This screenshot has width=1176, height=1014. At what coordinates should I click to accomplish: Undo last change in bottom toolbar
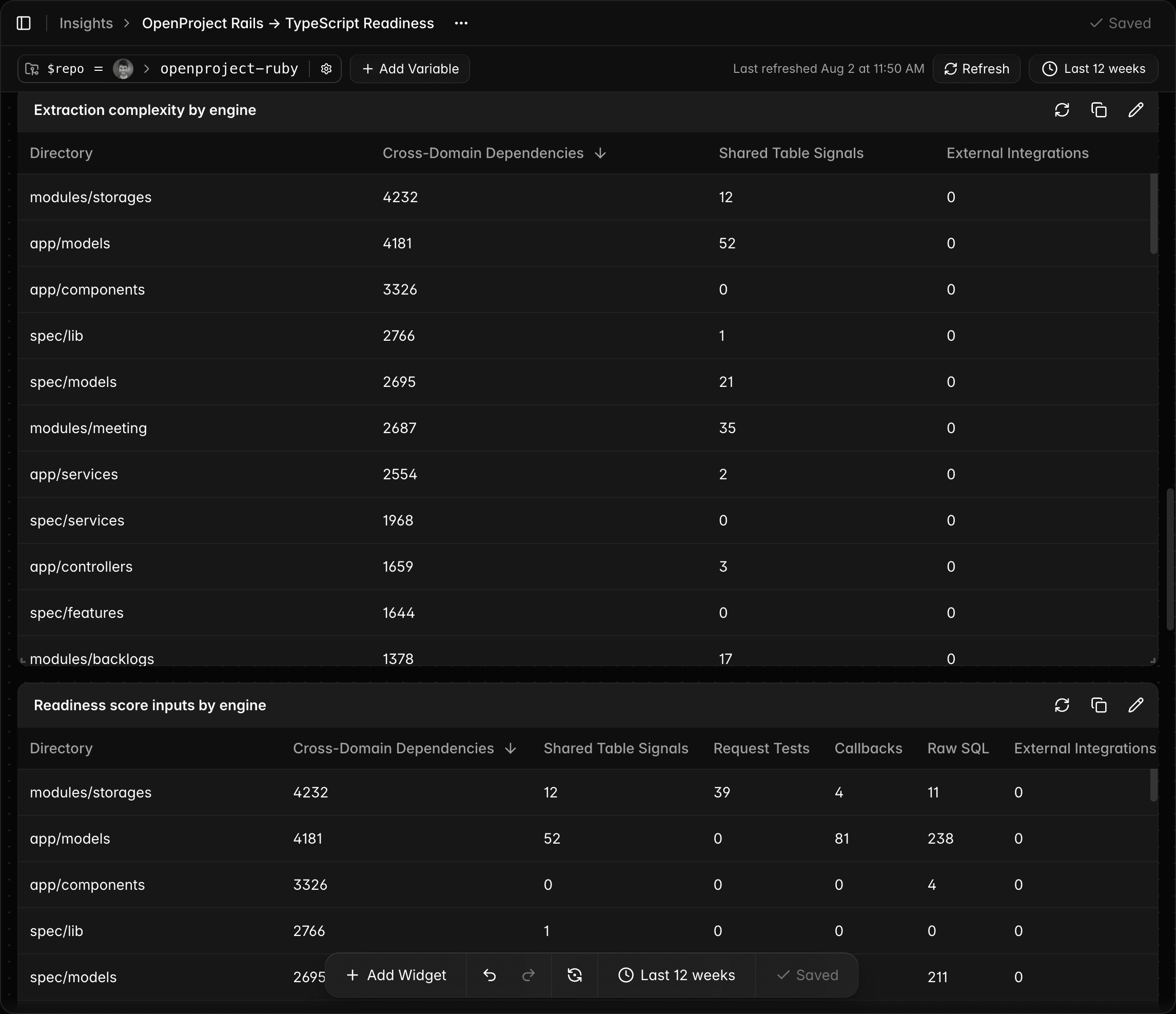[489, 975]
